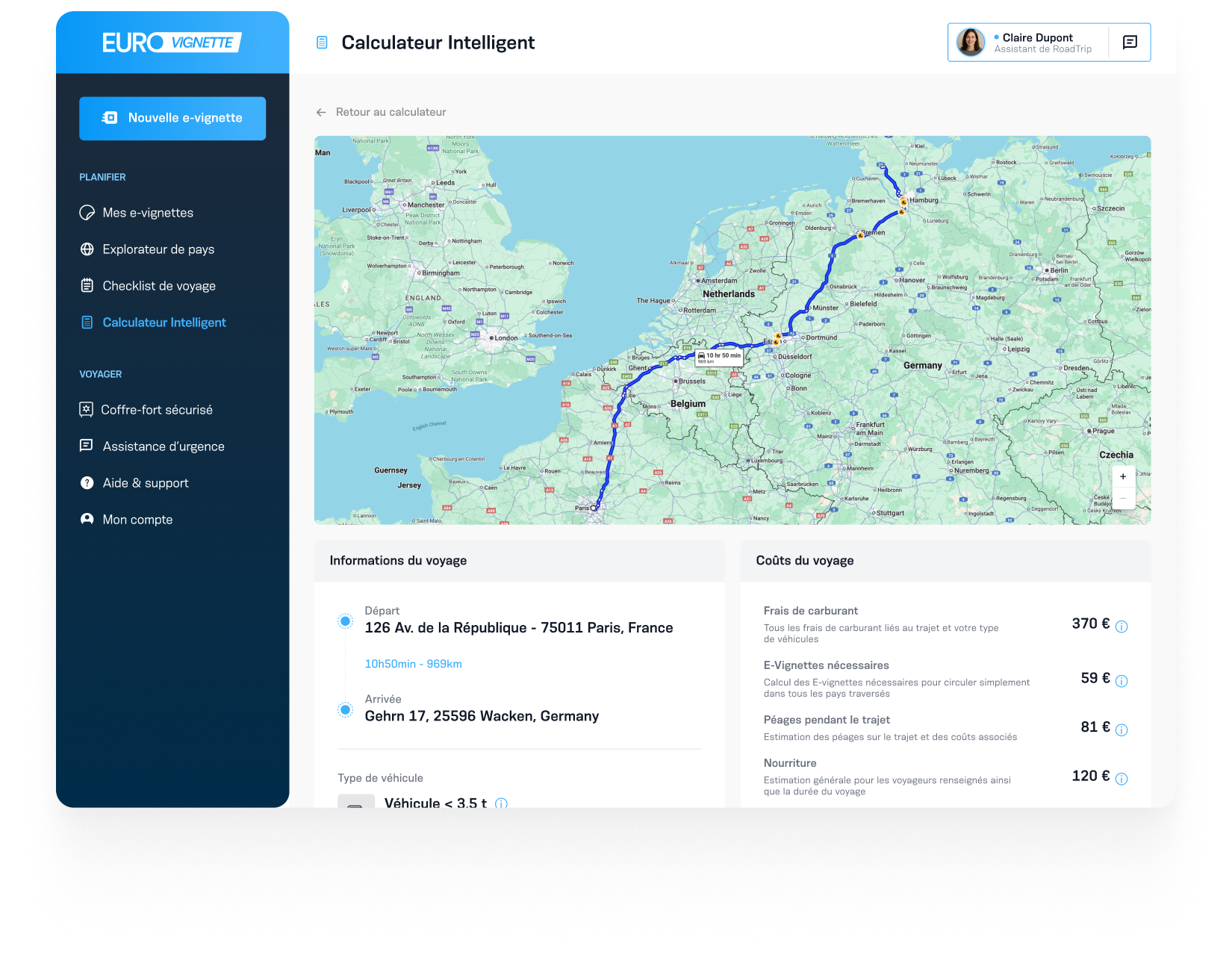The height and width of the screenshot is (958, 1232).
Task: Open Assistance d'urgence
Action: [x=164, y=447]
